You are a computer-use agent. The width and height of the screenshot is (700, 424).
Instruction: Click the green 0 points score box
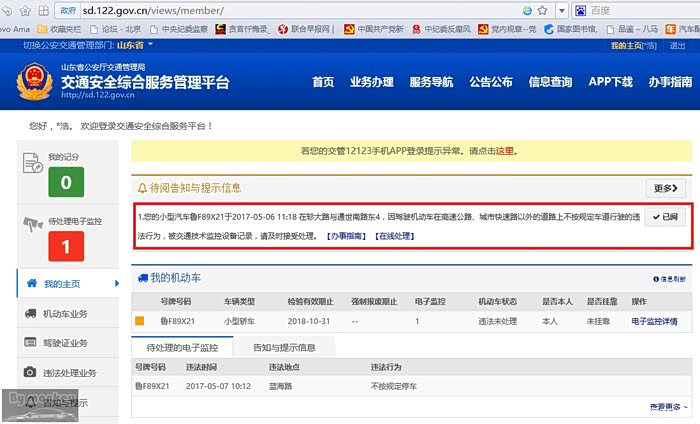66,182
